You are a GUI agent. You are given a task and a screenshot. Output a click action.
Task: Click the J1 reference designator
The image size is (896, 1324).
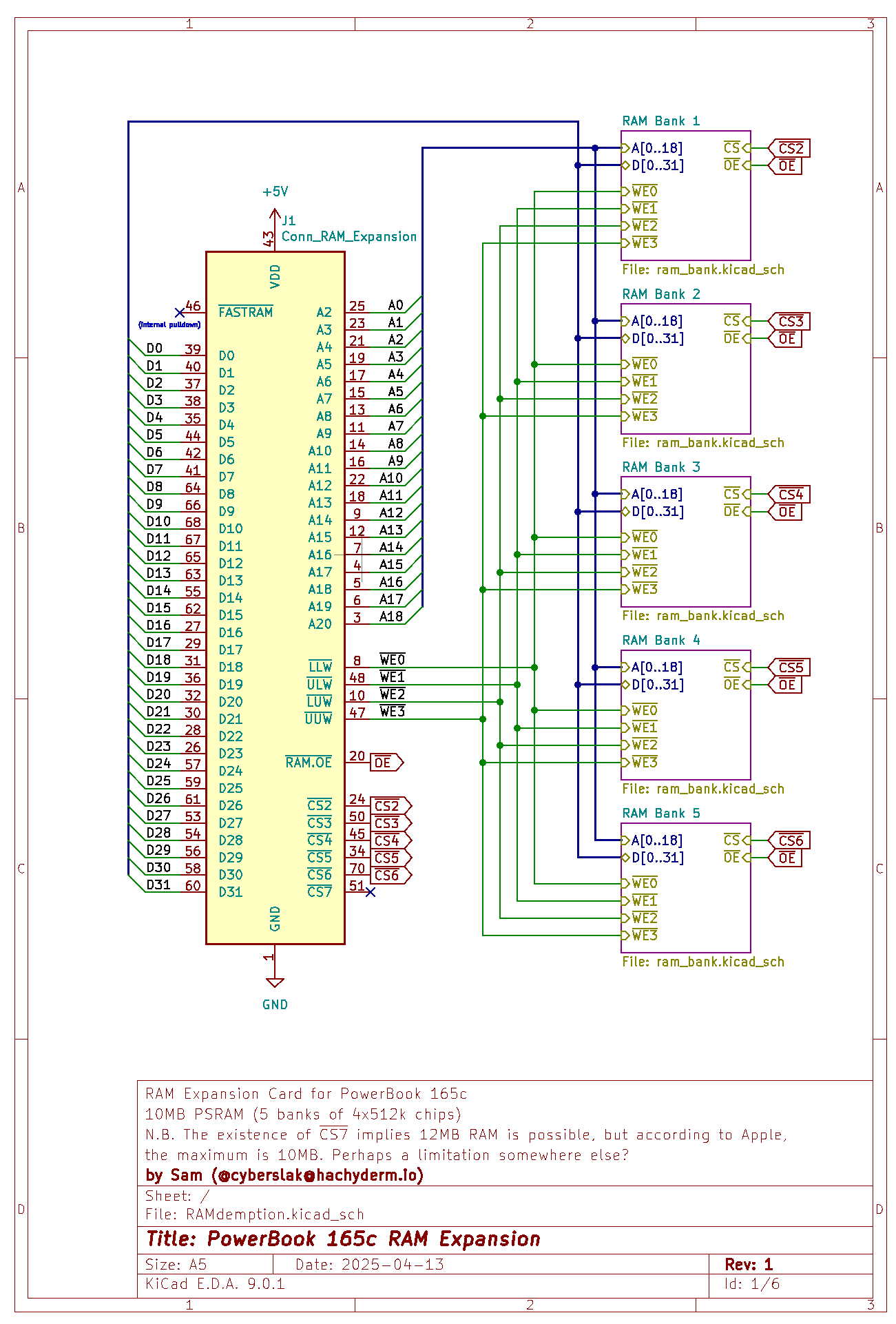(x=289, y=220)
